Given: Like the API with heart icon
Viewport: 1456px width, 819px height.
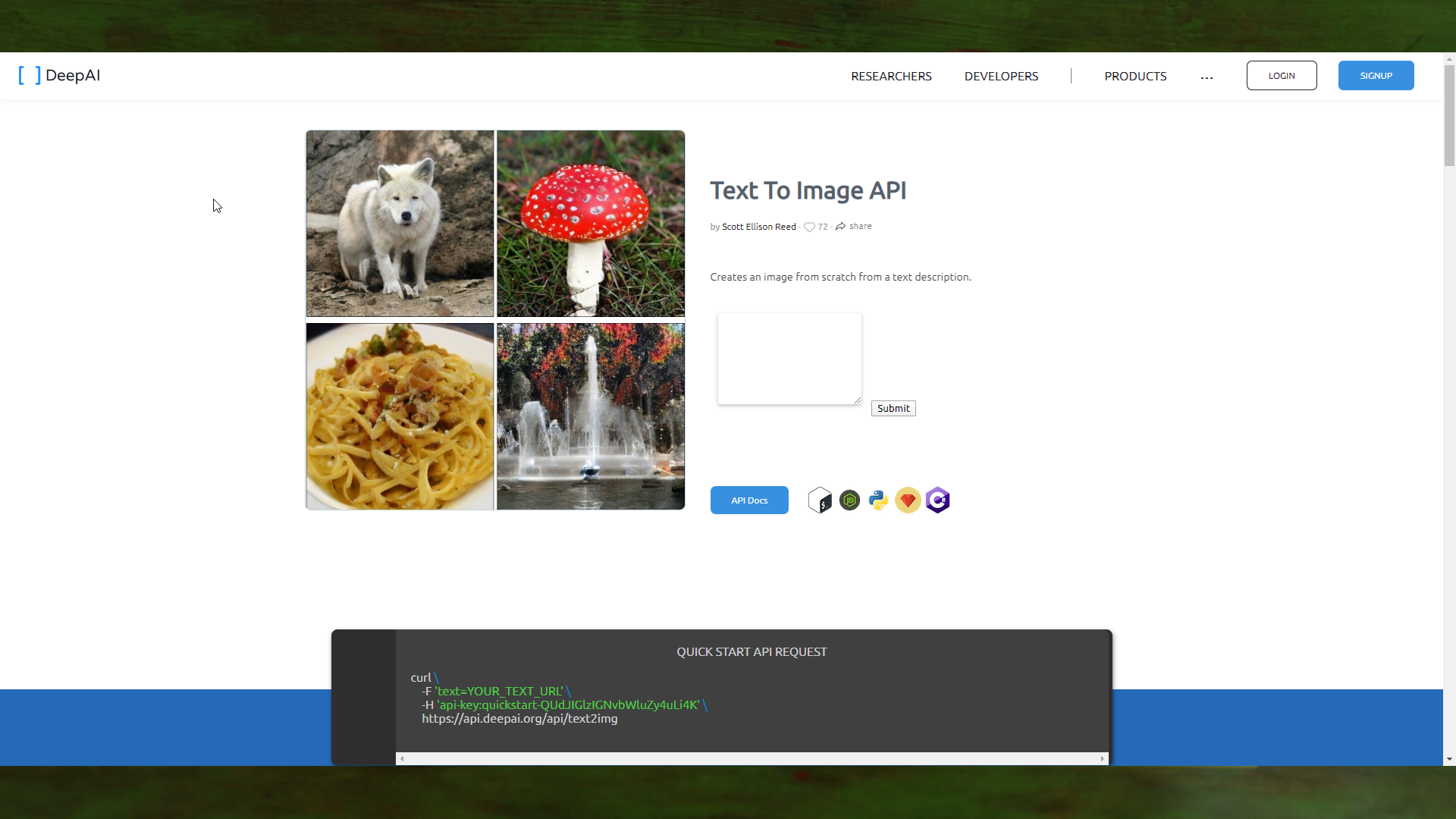Looking at the screenshot, I should [809, 227].
